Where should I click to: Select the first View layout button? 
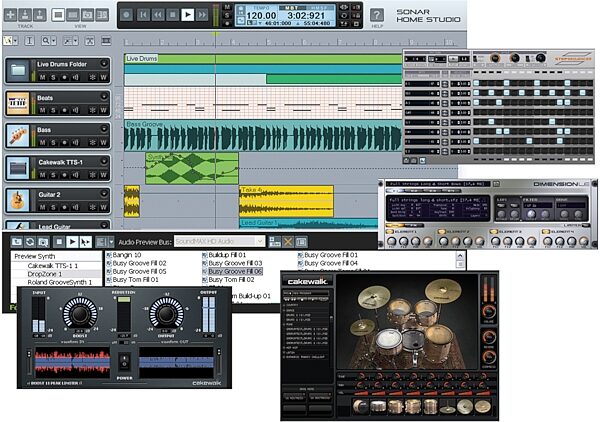click(x=58, y=15)
